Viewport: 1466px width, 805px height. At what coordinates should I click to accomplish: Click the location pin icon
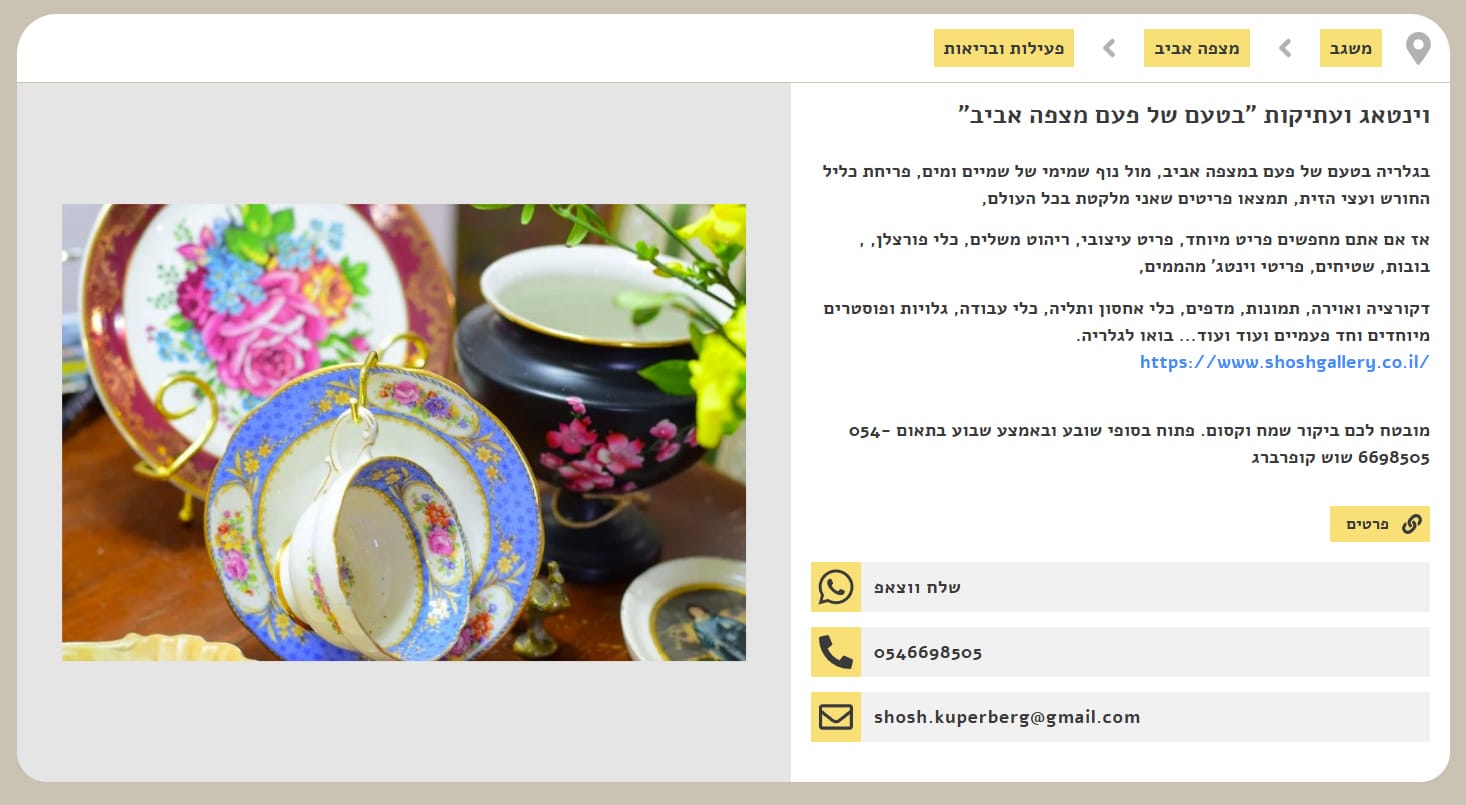click(1418, 48)
